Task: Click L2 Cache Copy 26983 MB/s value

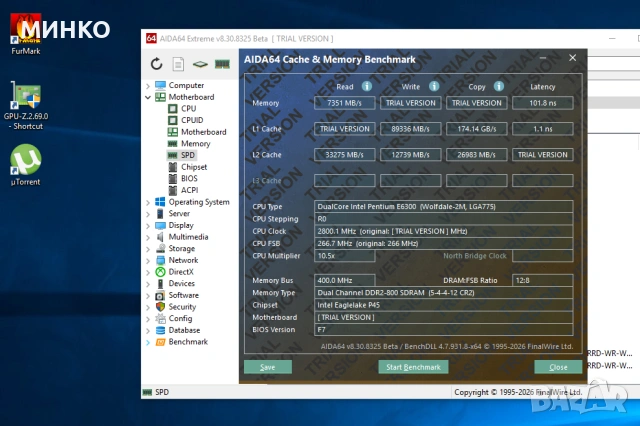Action: [x=477, y=155]
